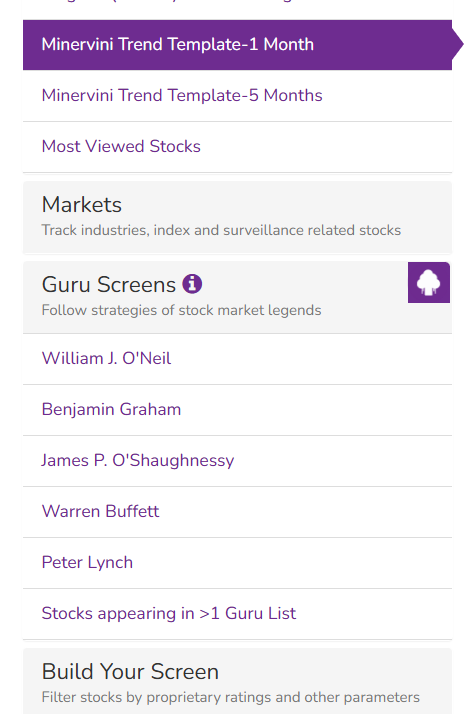This screenshot has height=714, width=472.
Task: Open the Most Viewed Stocks list
Action: [237, 147]
